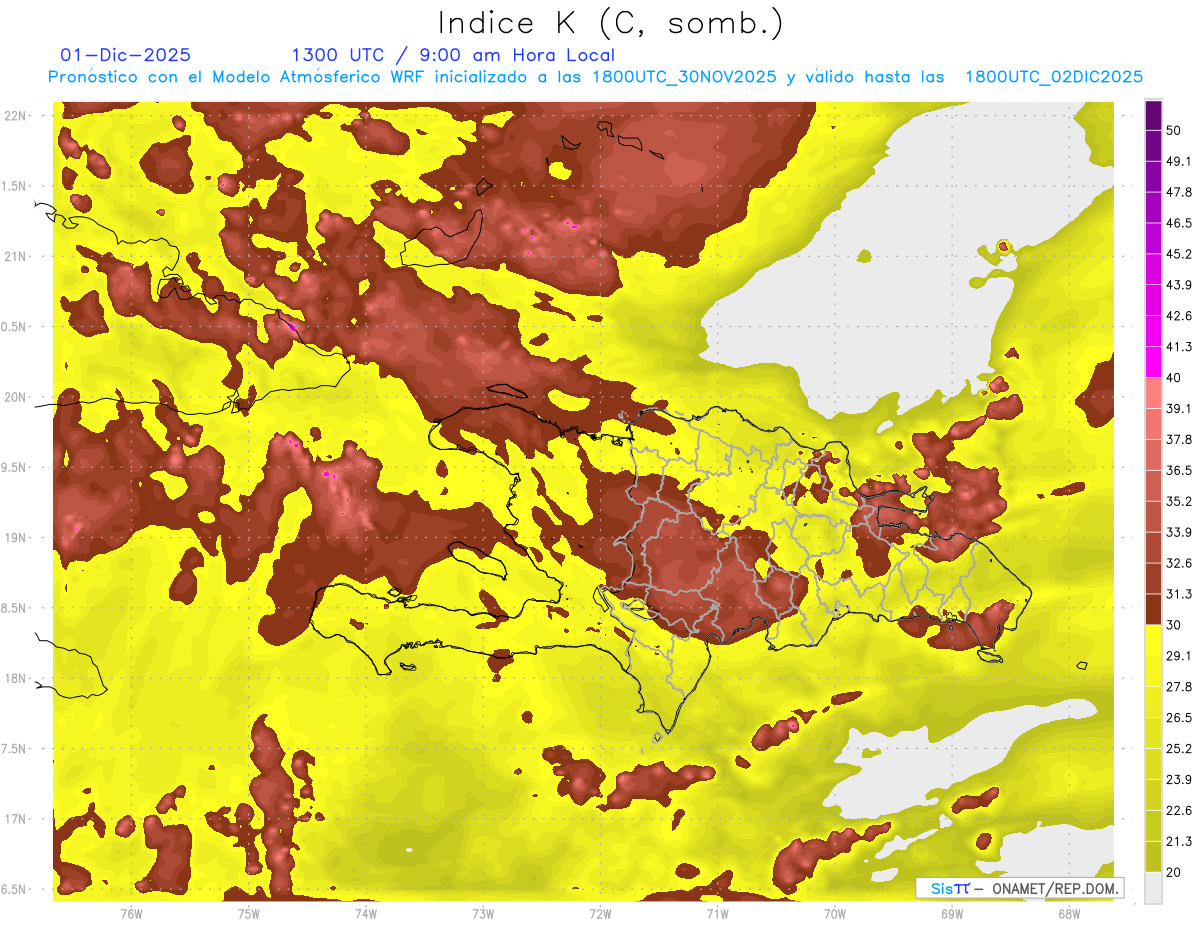
Task: Select the "18N" latitude axis label
Action: (x=17, y=678)
